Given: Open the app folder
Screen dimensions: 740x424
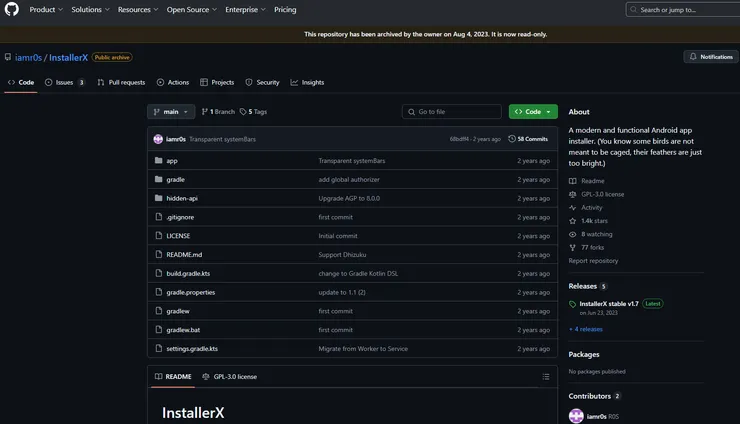Looking at the screenshot, I should pos(172,160).
